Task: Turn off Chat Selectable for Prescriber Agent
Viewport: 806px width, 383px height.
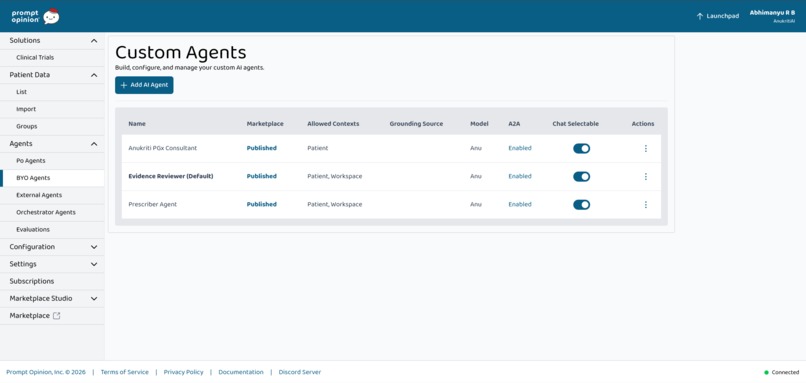Action: pyautogui.click(x=581, y=205)
